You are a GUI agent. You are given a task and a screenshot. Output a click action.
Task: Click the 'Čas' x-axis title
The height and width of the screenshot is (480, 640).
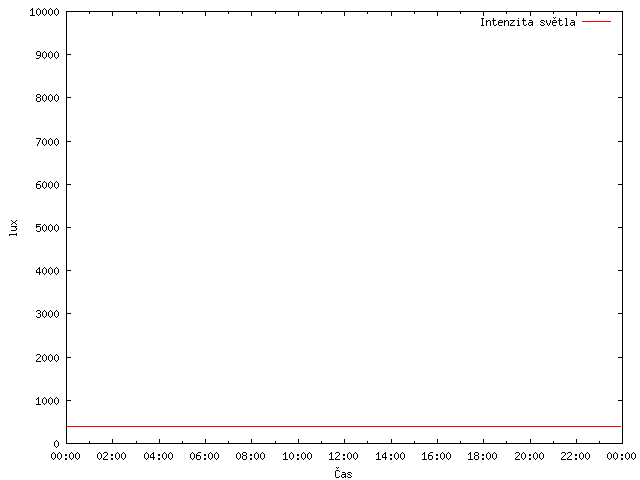click(343, 473)
